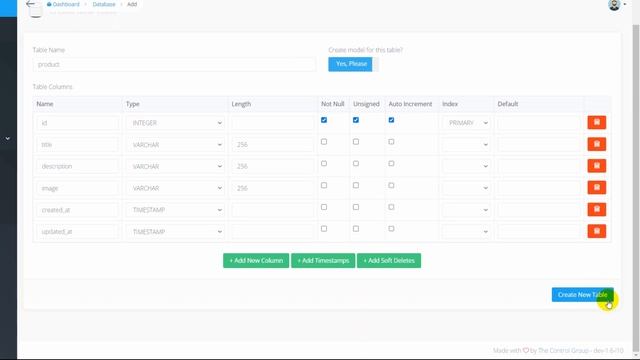
Task: Uncheck Auto Increment for id column
Action: click(391, 120)
